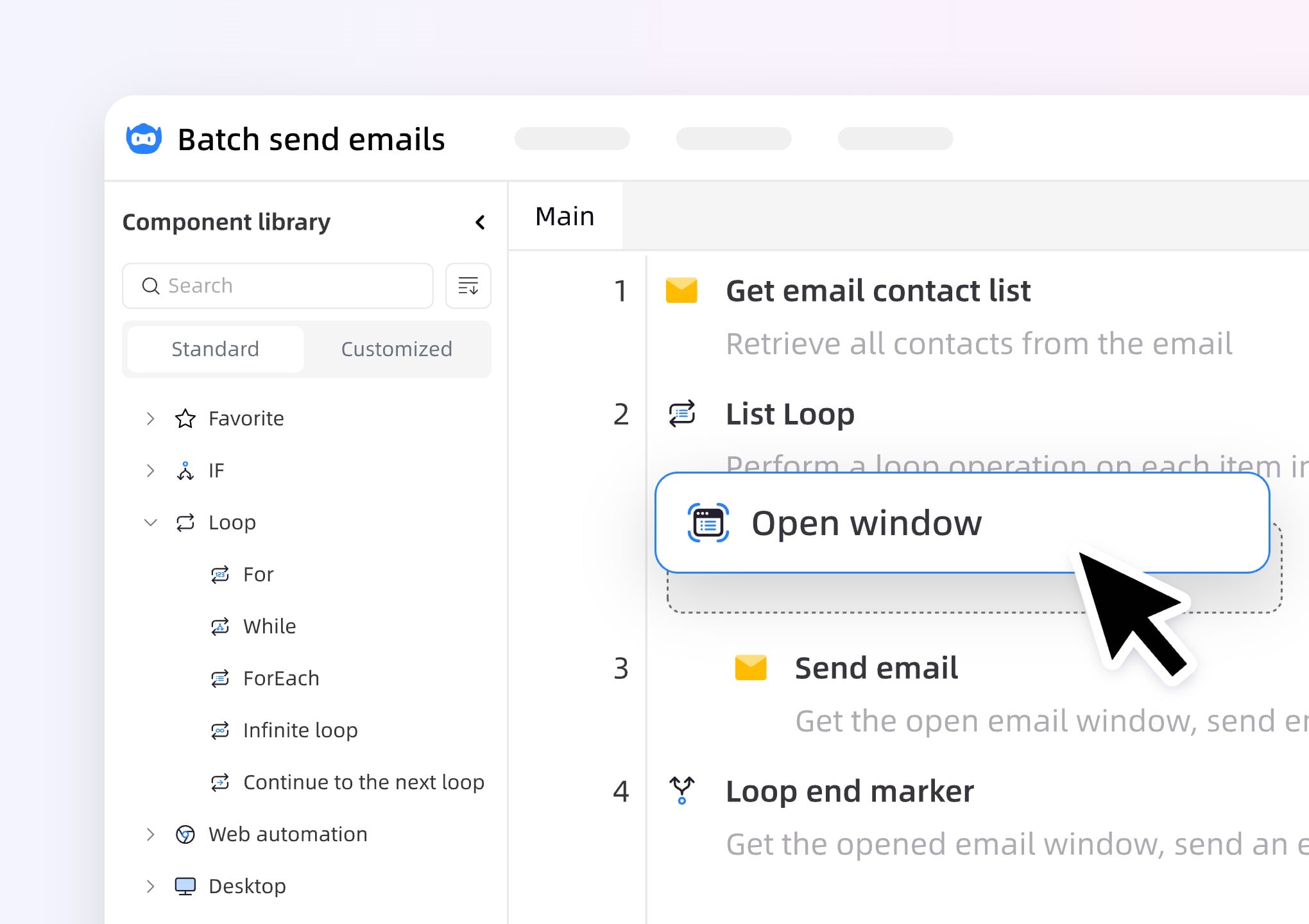Click the List Loop step icon
Image resolution: width=1309 pixels, height=924 pixels.
pos(681,414)
